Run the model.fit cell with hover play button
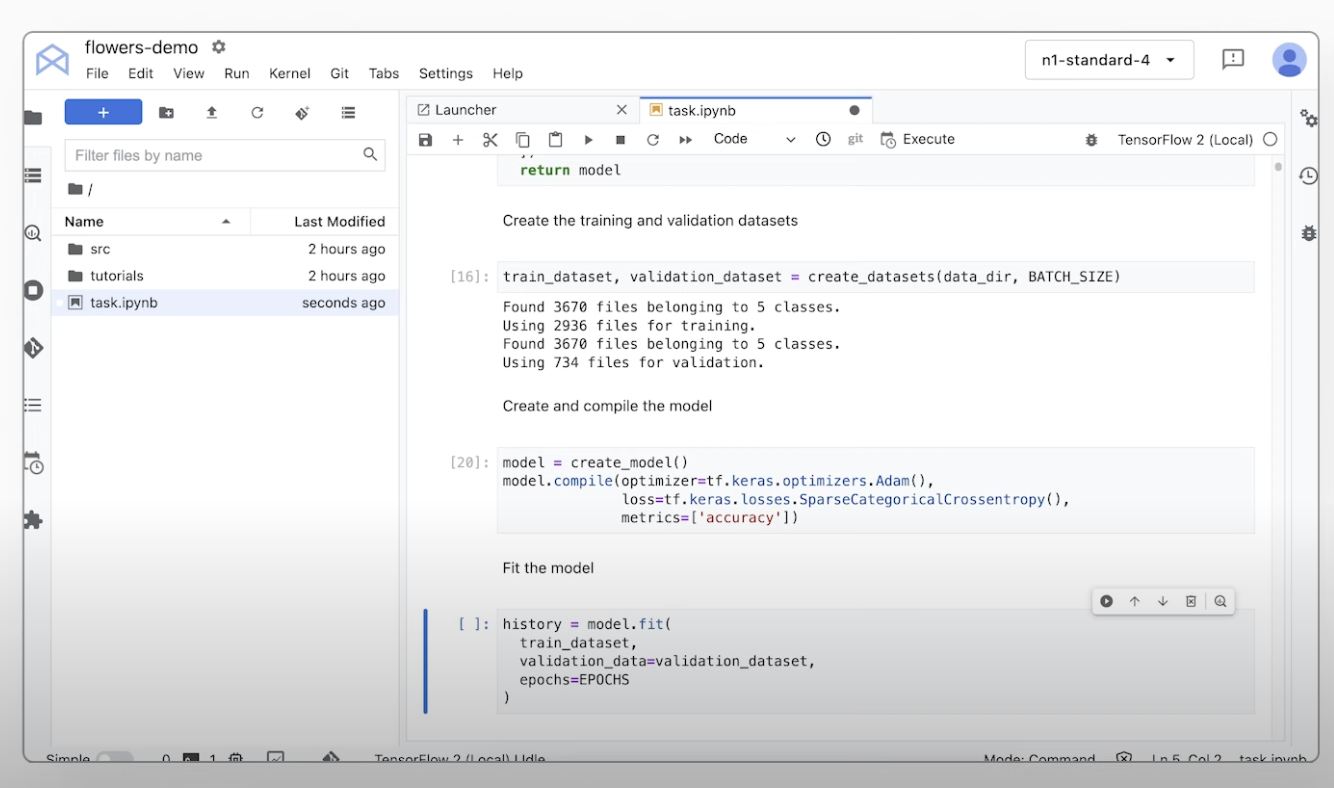Image resolution: width=1334 pixels, height=788 pixels. tap(1106, 601)
